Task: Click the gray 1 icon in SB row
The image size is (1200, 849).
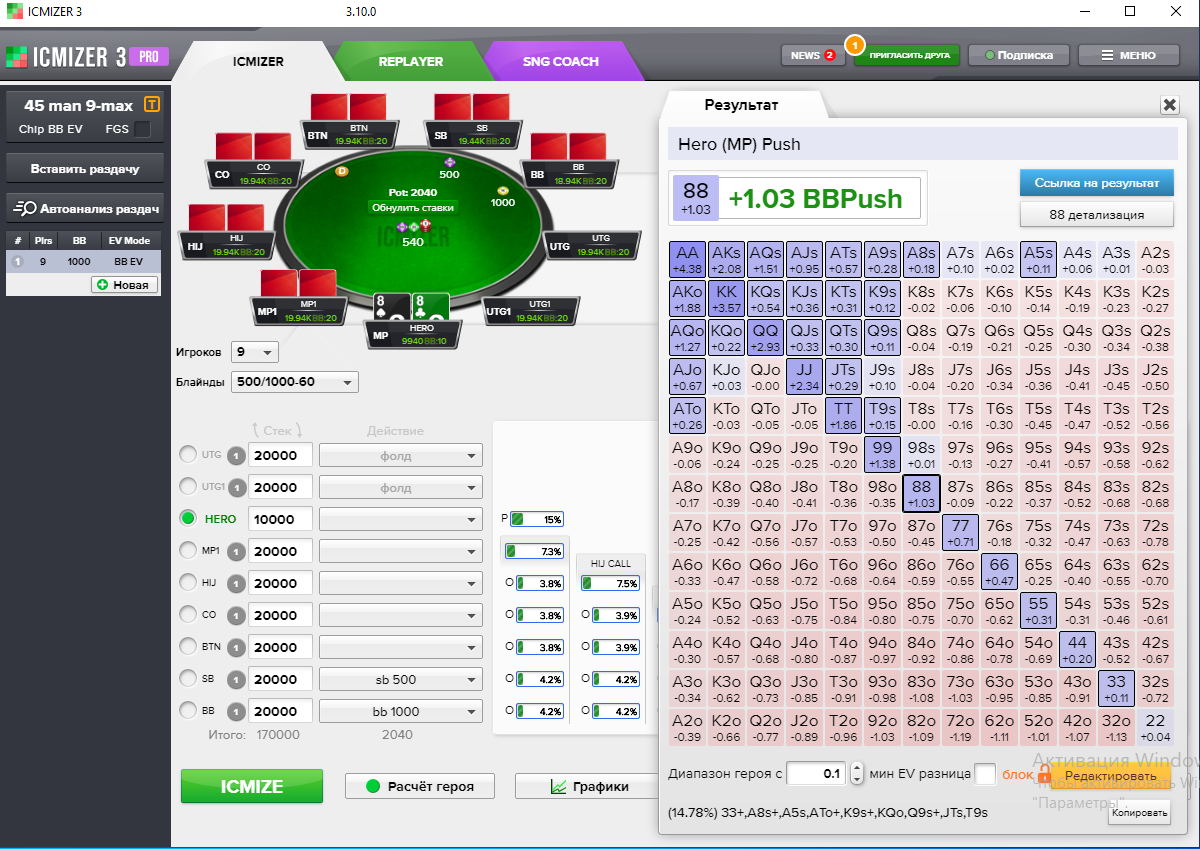Action: (236, 679)
